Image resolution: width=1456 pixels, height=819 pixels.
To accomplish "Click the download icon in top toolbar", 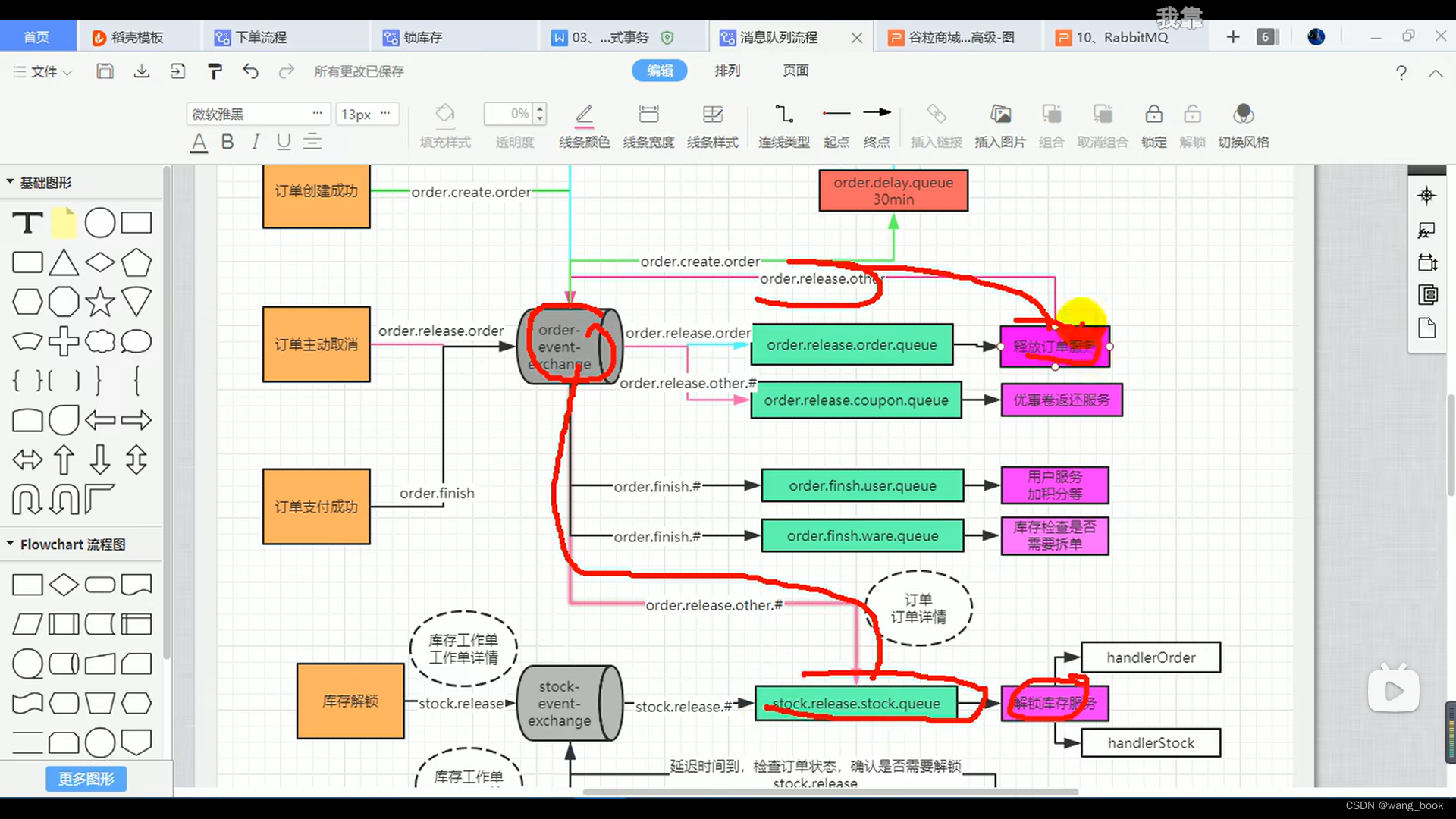I will (141, 71).
